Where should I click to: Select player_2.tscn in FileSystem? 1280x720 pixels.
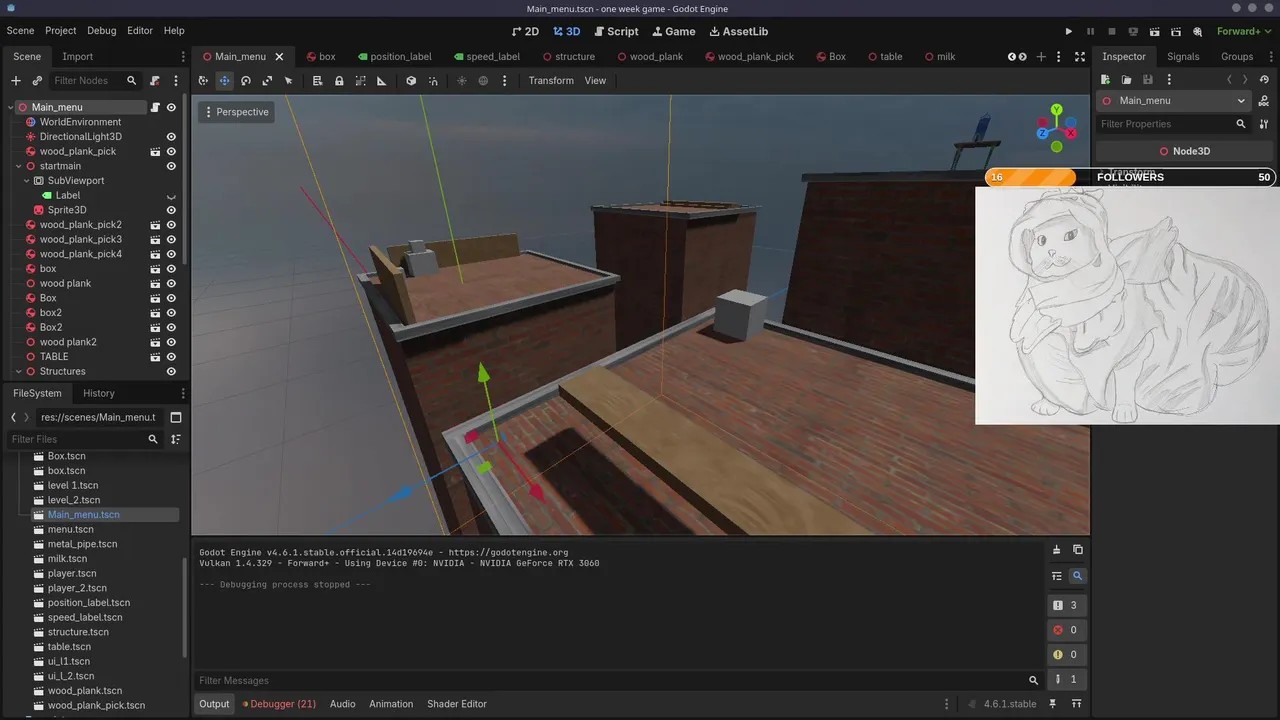pos(77,588)
